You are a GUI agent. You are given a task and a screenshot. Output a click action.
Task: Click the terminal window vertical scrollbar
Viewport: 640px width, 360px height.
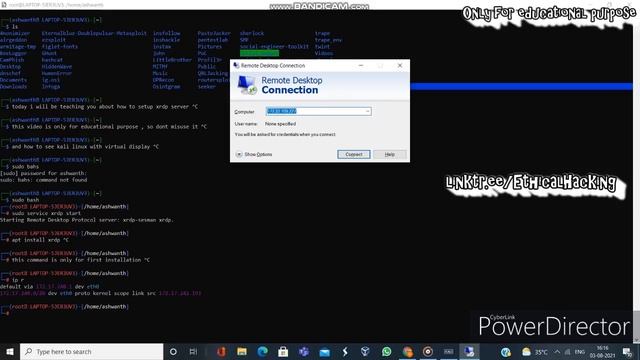(636, 176)
